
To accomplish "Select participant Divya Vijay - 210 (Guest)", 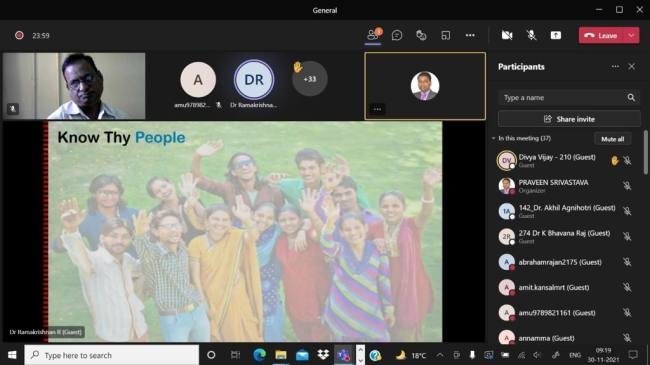I will (x=566, y=161).
